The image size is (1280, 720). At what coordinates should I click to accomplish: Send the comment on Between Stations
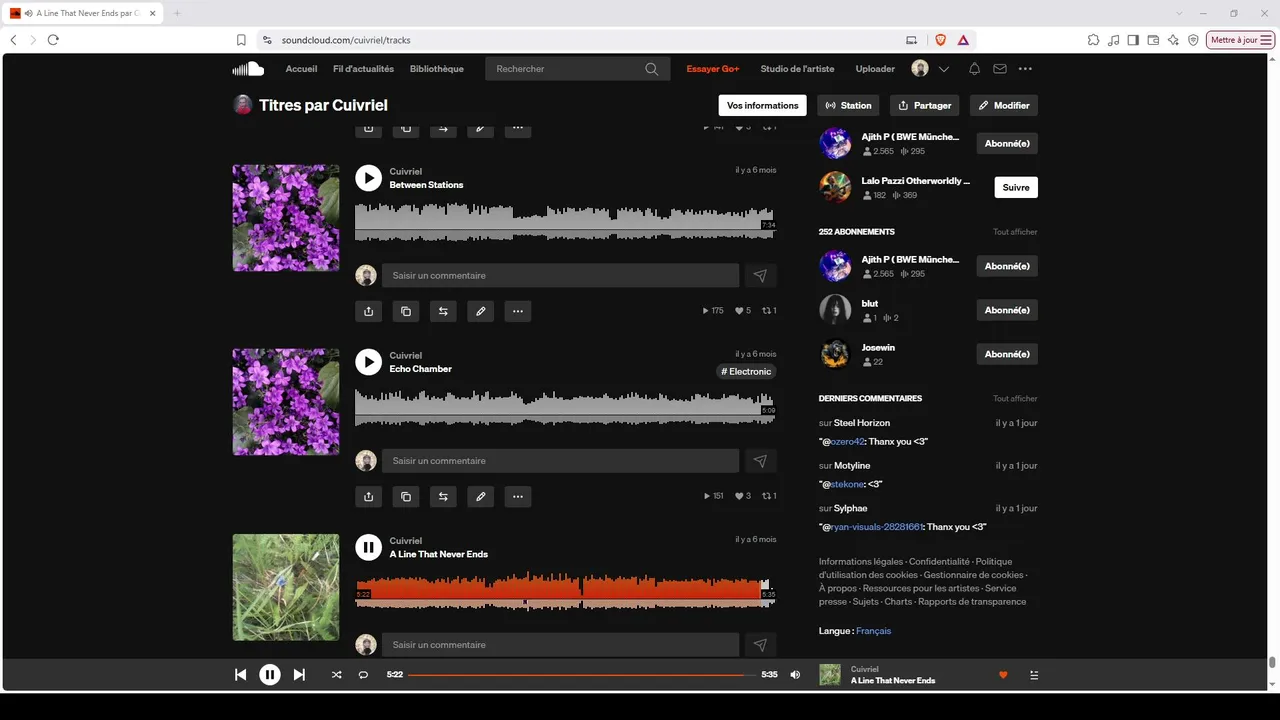(x=760, y=276)
